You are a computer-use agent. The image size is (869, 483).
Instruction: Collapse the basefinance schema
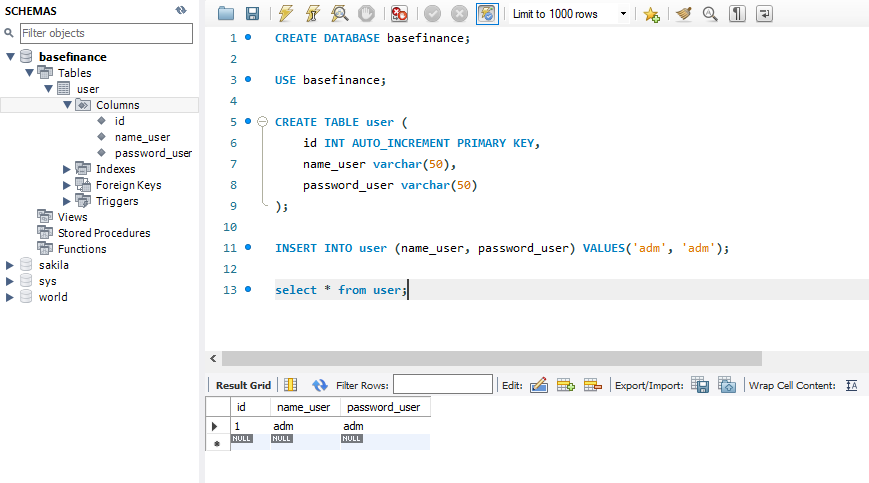10,56
